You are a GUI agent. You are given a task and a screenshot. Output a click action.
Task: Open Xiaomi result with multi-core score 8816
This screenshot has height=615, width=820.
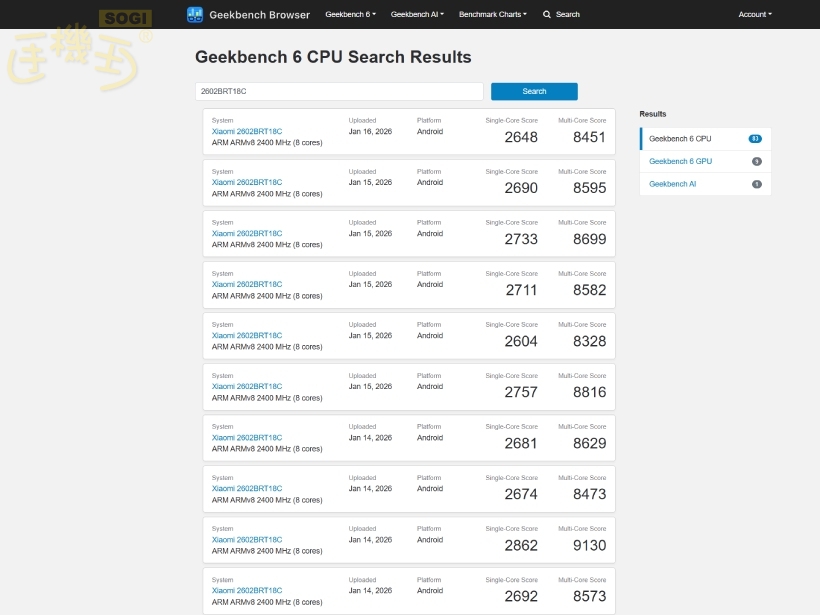coord(247,386)
